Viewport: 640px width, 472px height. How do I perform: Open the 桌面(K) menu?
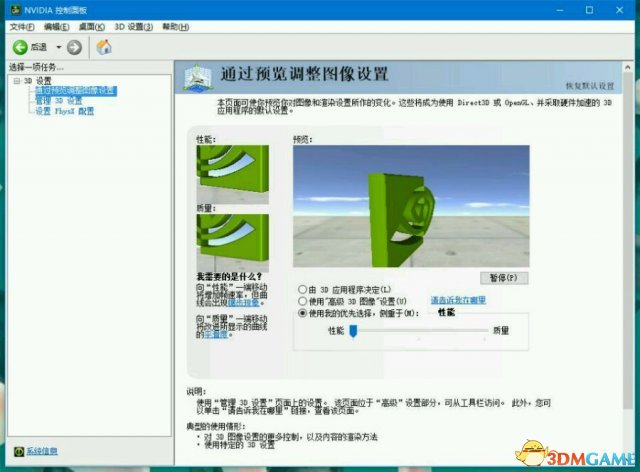tap(91, 27)
